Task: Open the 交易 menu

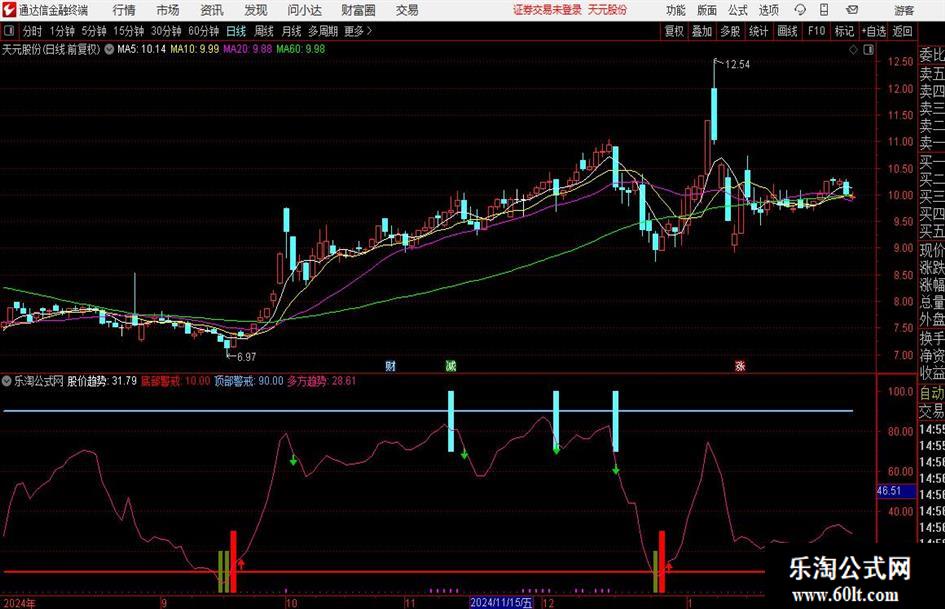Action: (407, 10)
